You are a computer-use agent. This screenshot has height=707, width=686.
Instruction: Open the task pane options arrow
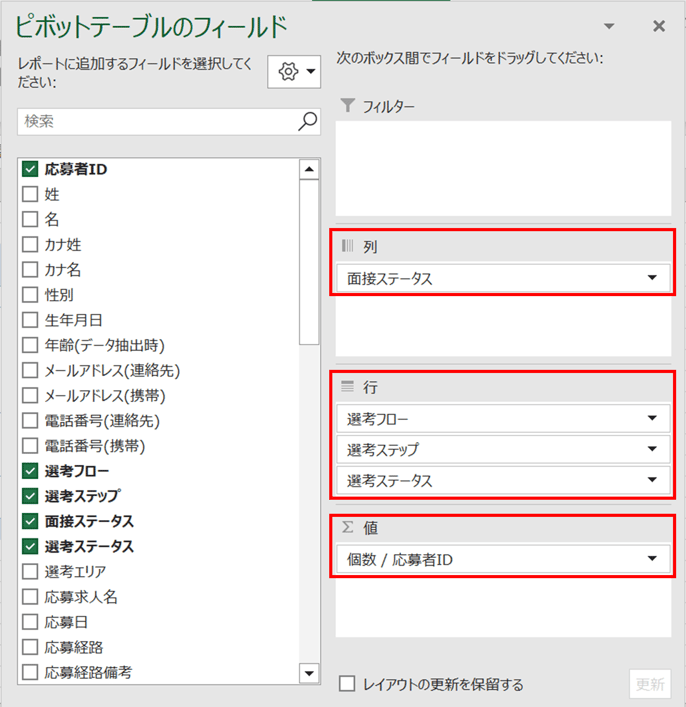tap(609, 26)
